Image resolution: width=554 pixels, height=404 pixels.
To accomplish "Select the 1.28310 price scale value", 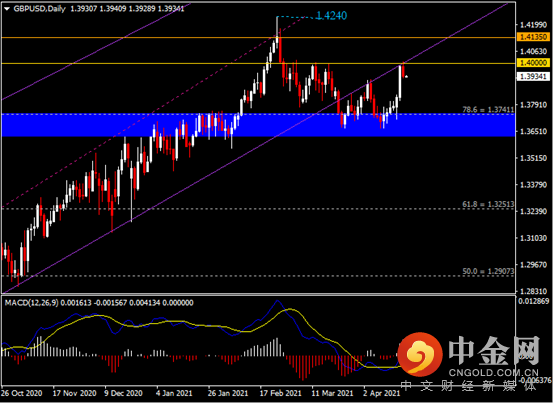I will click(x=533, y=291).
